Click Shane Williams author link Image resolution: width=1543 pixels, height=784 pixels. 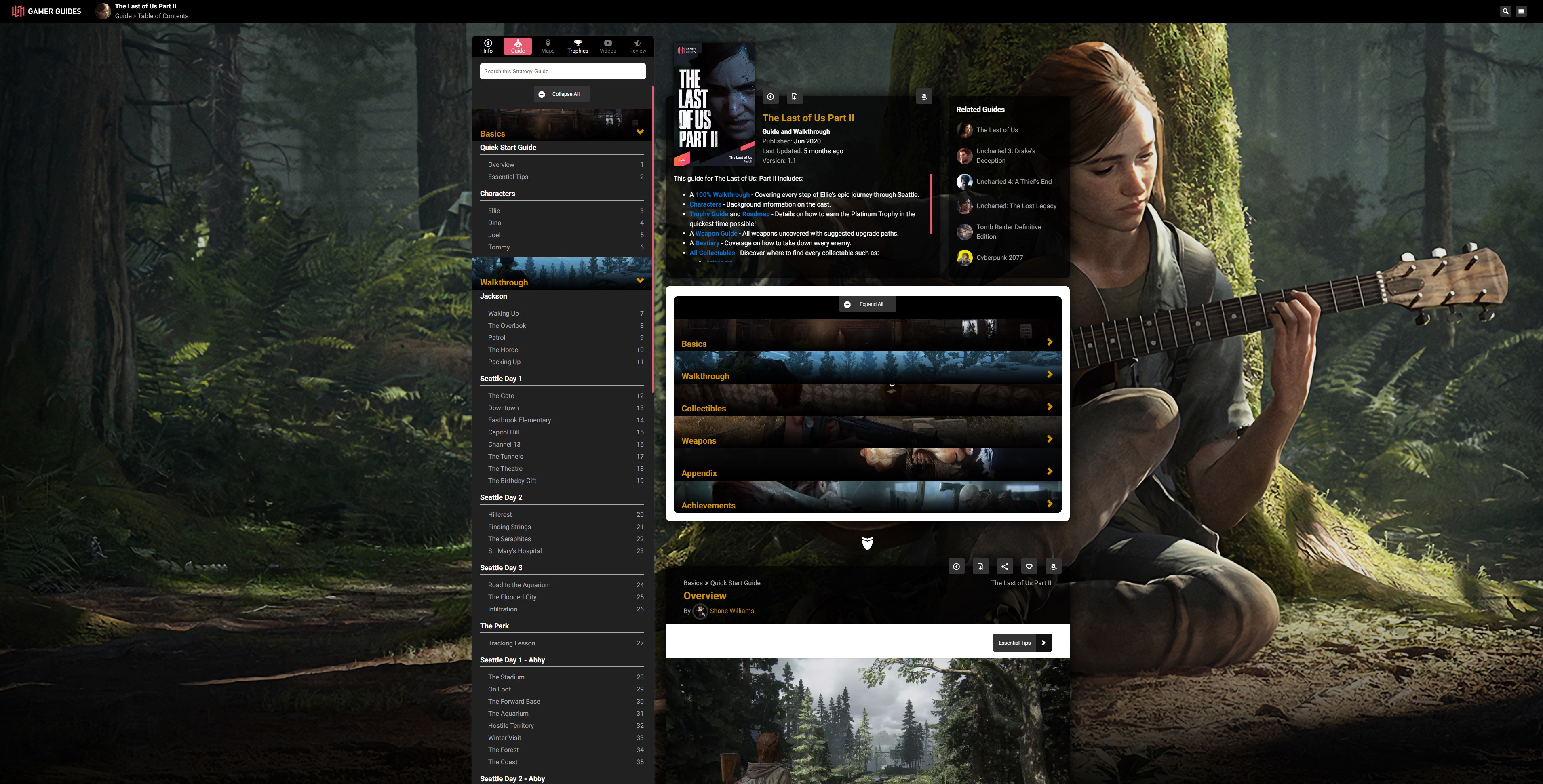point(731,611)
